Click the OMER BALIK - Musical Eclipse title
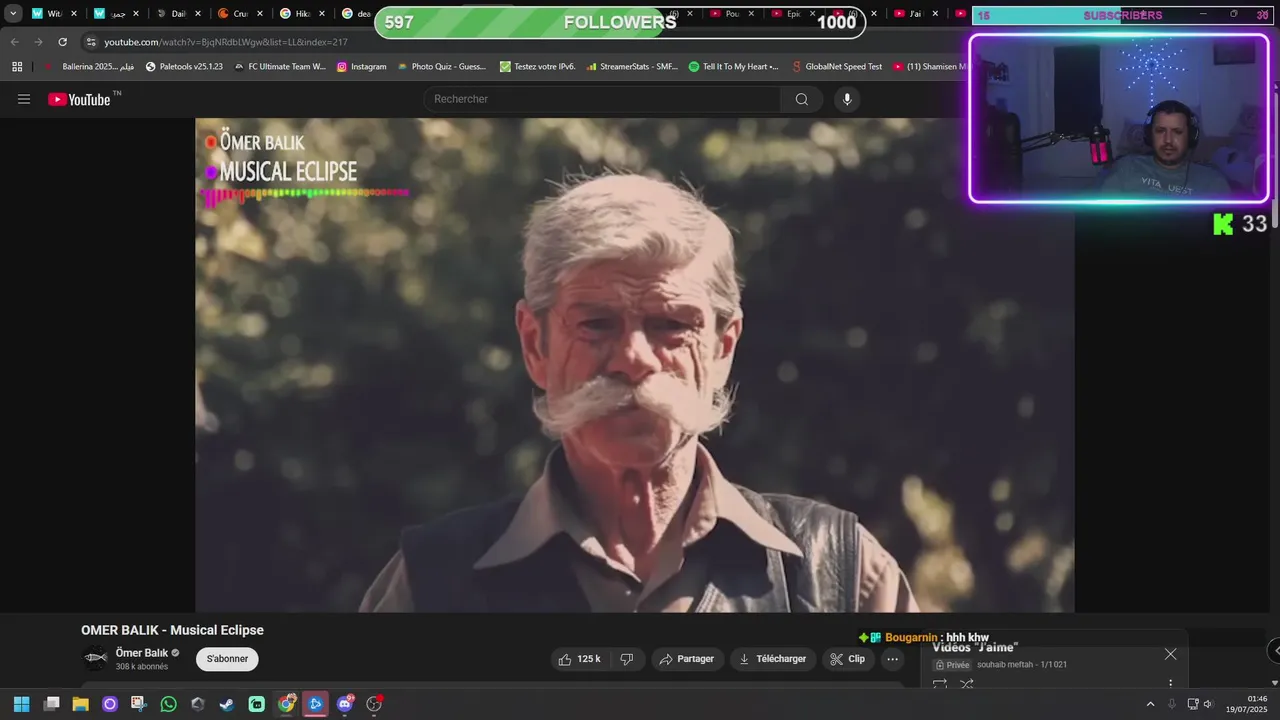 point(172,630)
